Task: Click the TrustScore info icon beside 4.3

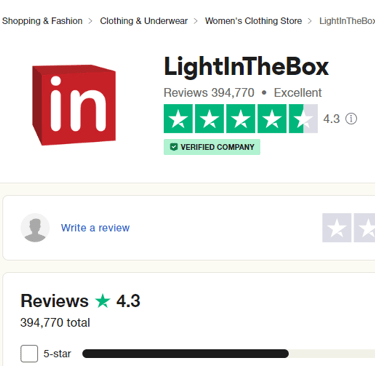Action: coord(351,119)
